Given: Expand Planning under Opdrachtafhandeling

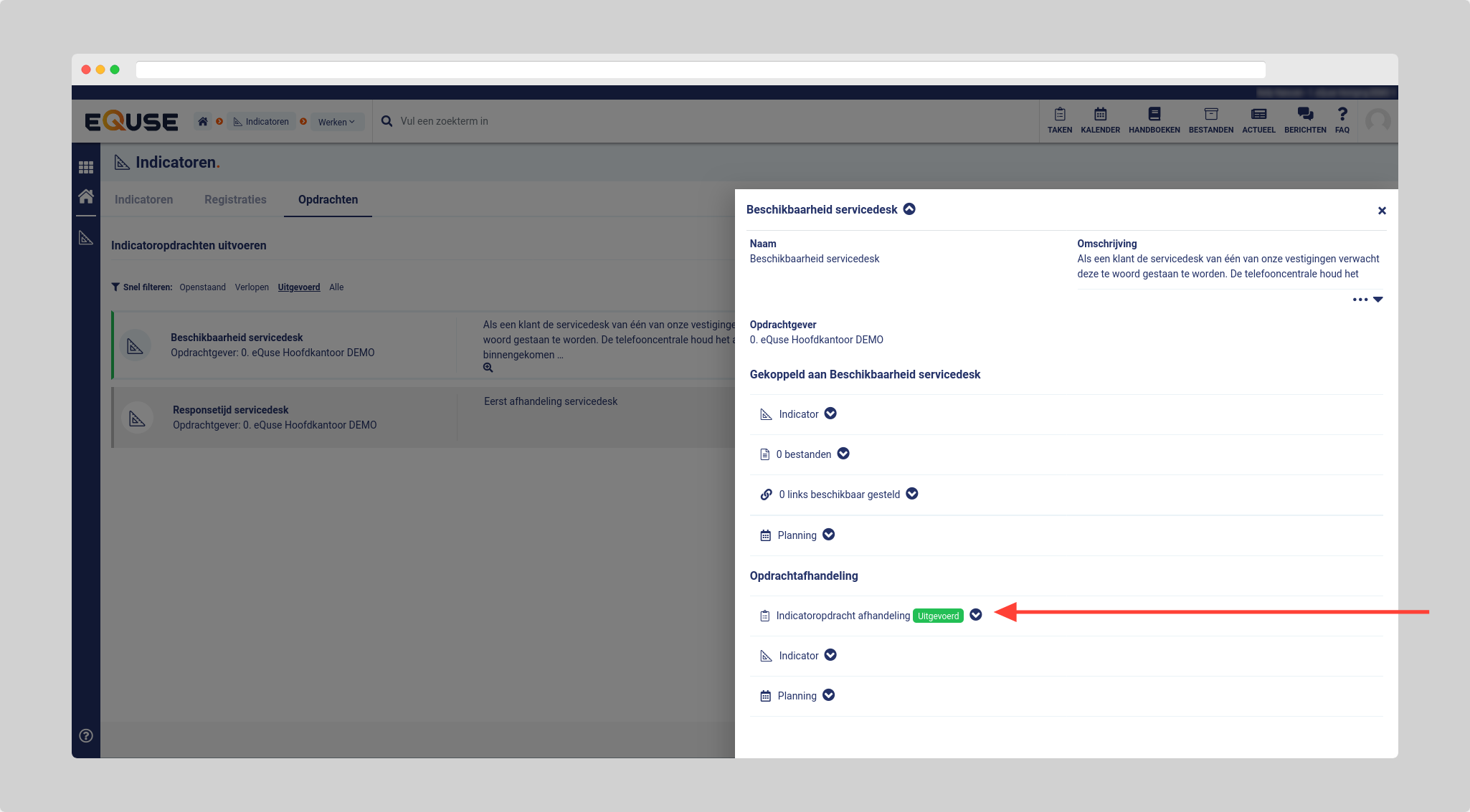Looking at the screenshot, I should 828,695.
